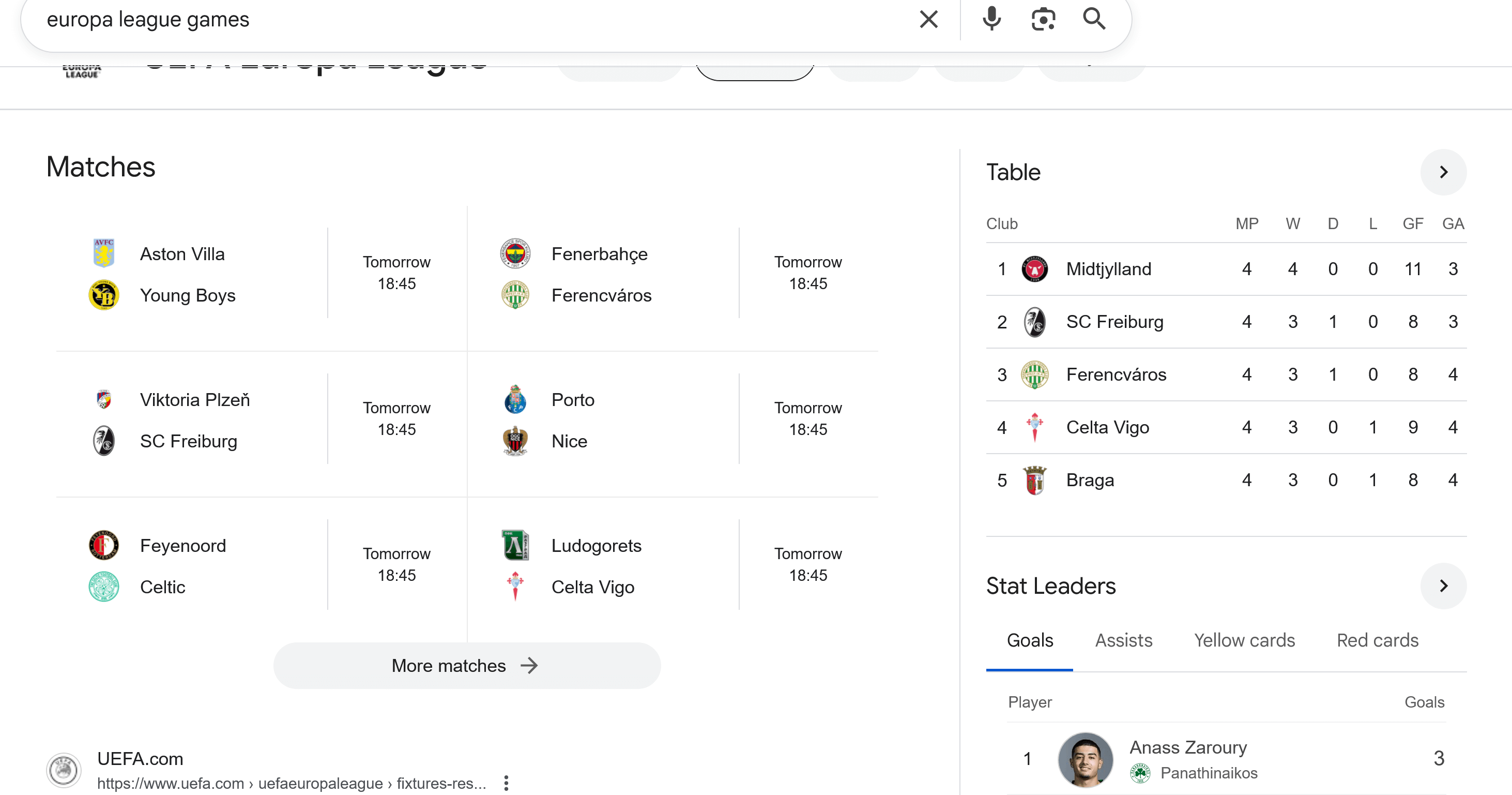The width and height of the screenshot is (1512, 795).
Task: Clear the search box text
Action: pyautogui.click(x=928, y=19)
